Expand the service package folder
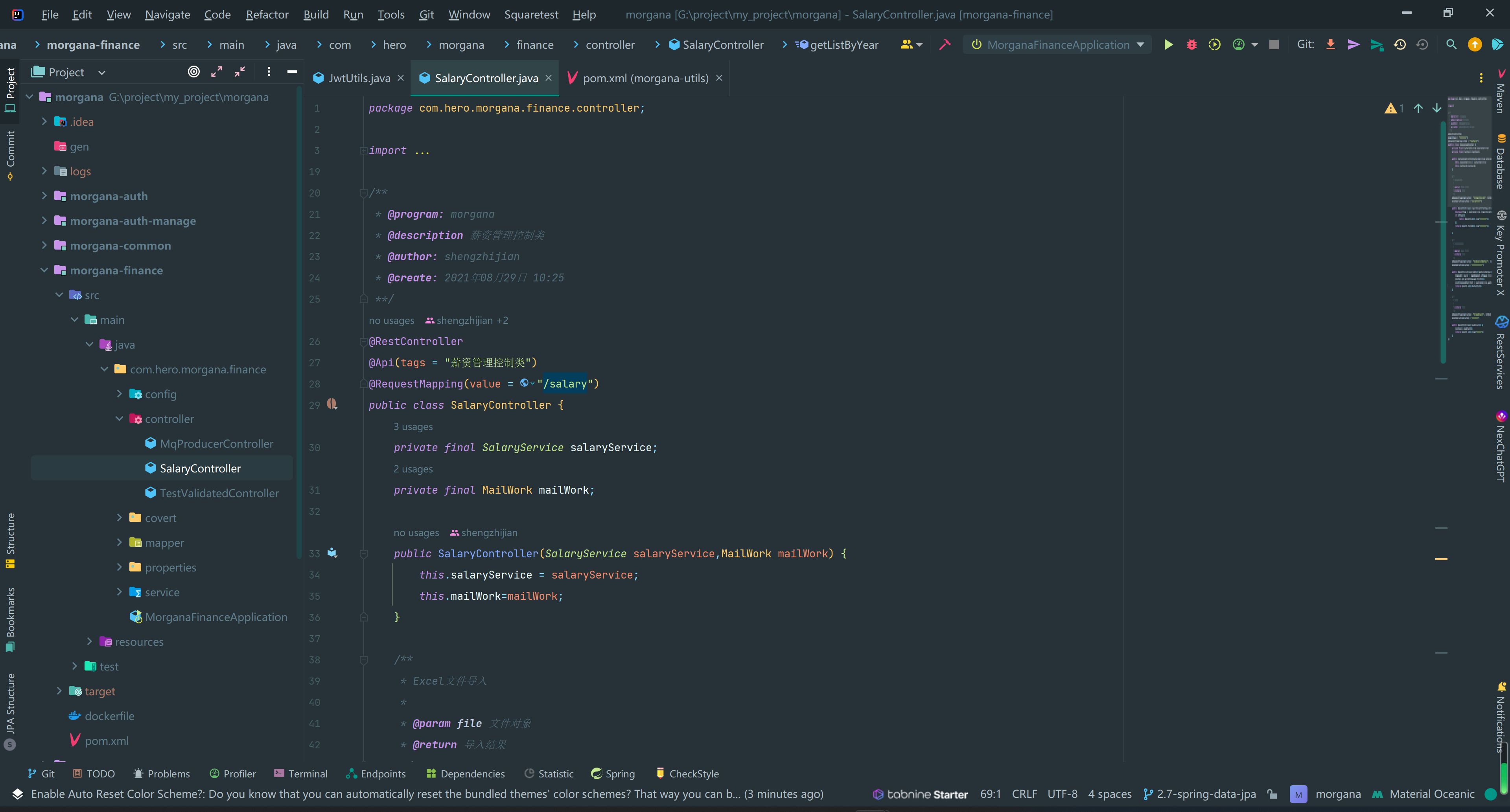The width and height of the screenshot is (1510, 812). click(119, 592)
